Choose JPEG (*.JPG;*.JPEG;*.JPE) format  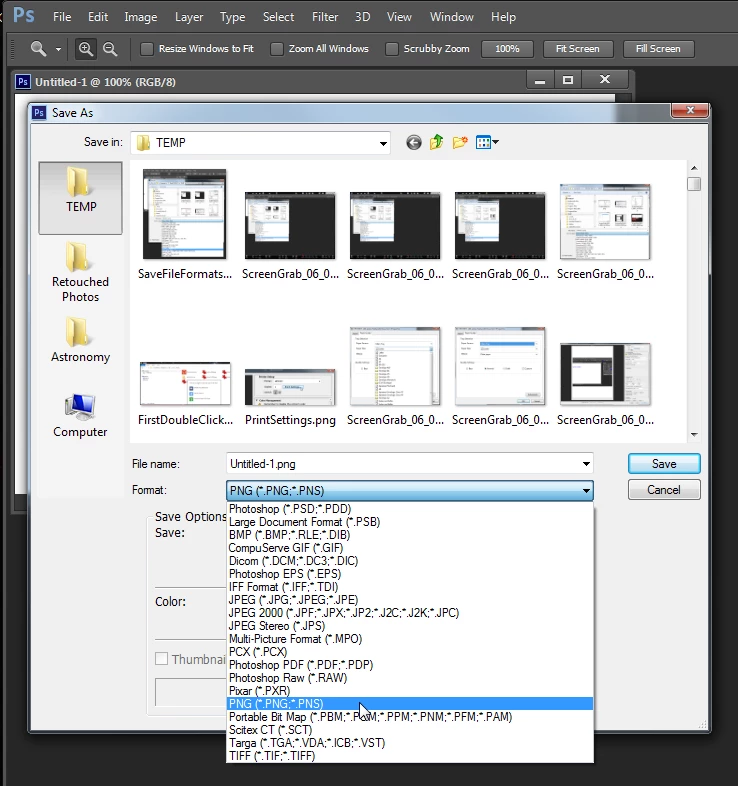tap(410, 600)
